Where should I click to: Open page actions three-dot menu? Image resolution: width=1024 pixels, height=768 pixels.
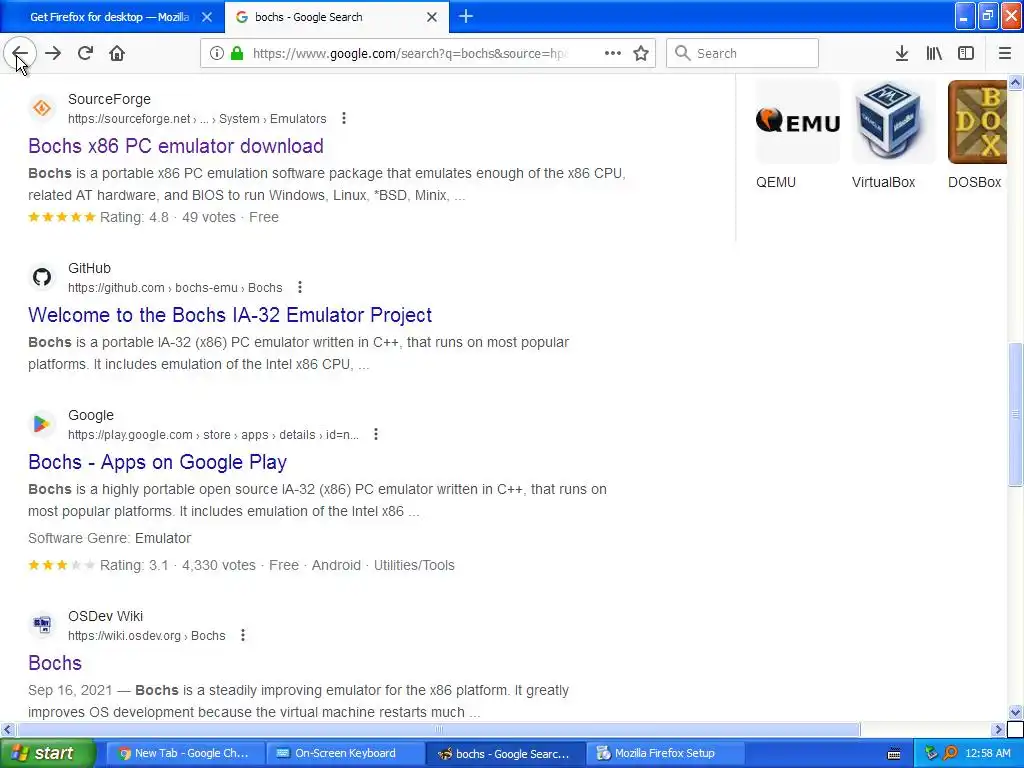[613, 54]
